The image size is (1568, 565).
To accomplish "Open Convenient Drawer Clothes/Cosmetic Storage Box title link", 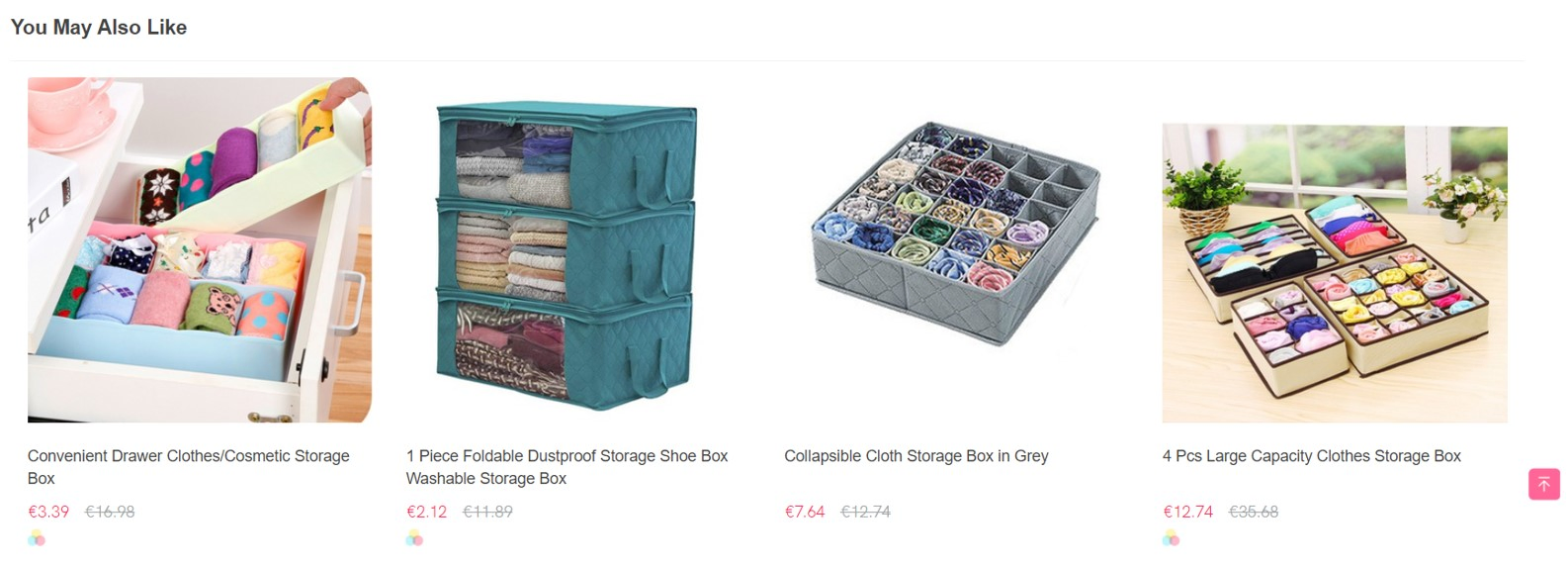I will [x=189, y=467].
